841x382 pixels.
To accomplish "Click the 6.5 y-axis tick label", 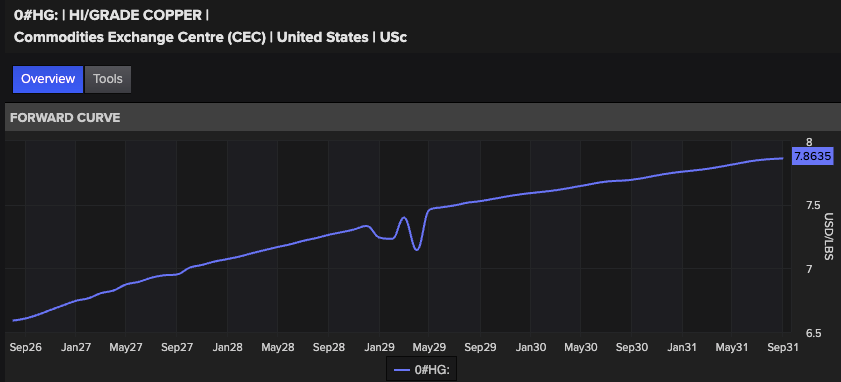I will pos(813,333).
